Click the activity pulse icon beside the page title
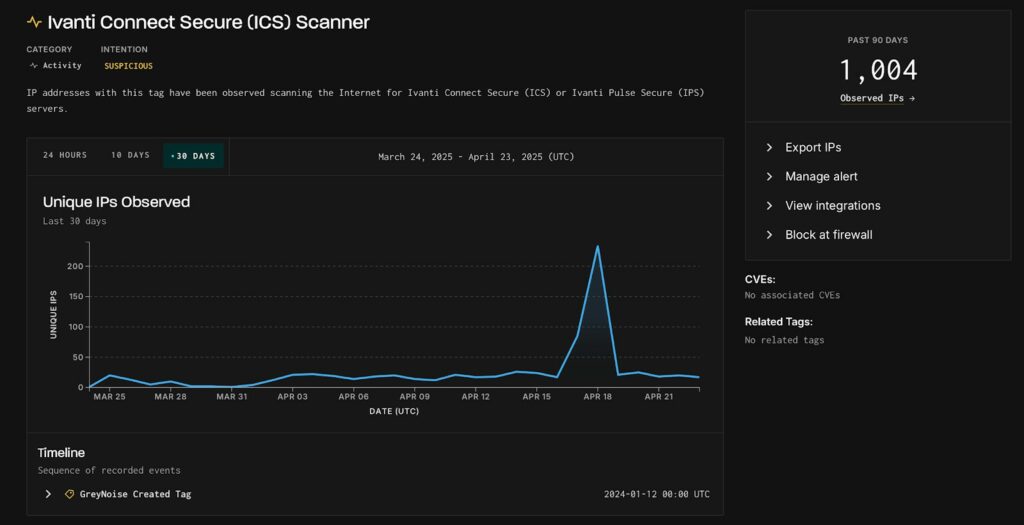Screen dimensions: 1024x525 [x=35, y=22]
